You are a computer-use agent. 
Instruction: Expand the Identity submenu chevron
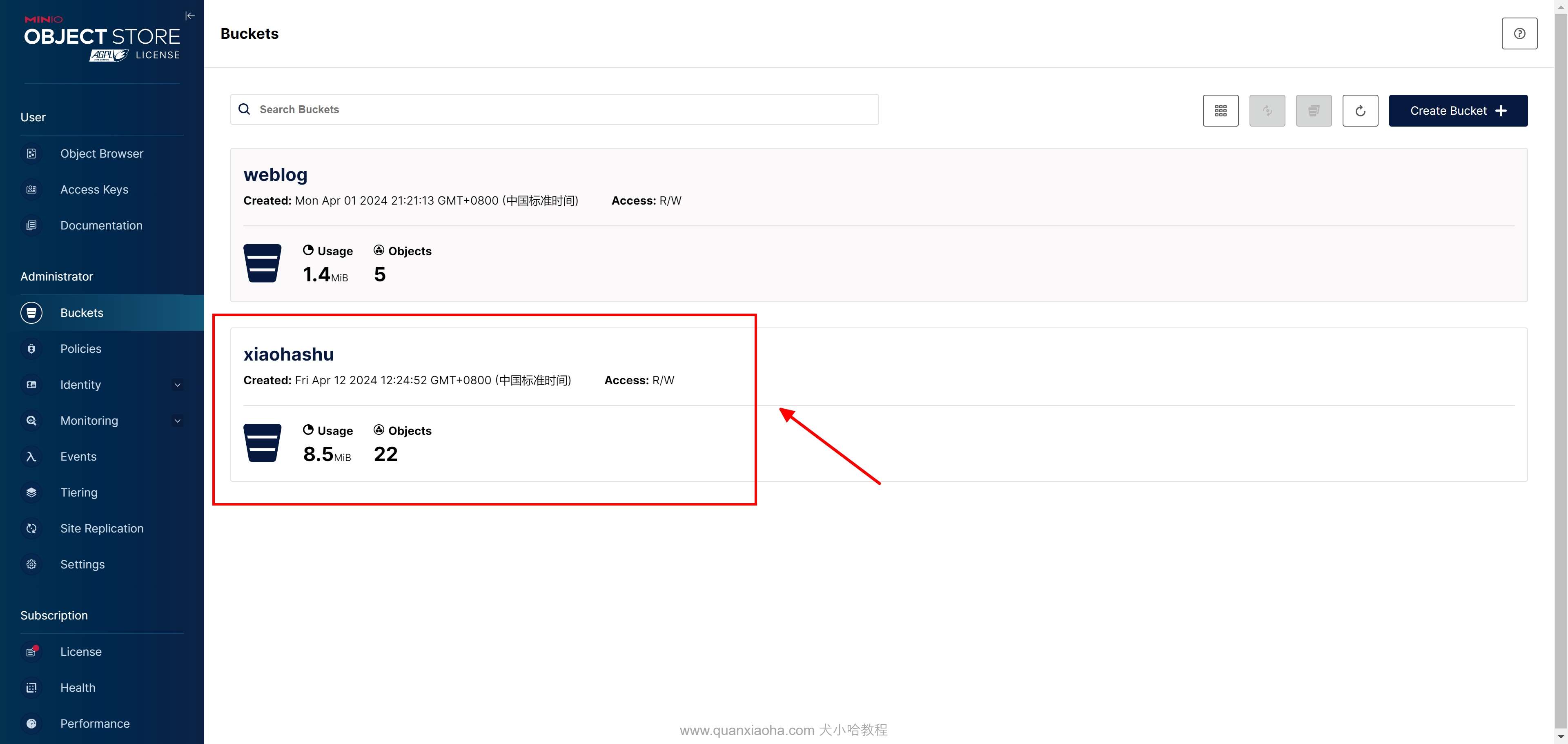tap(177, 385)
